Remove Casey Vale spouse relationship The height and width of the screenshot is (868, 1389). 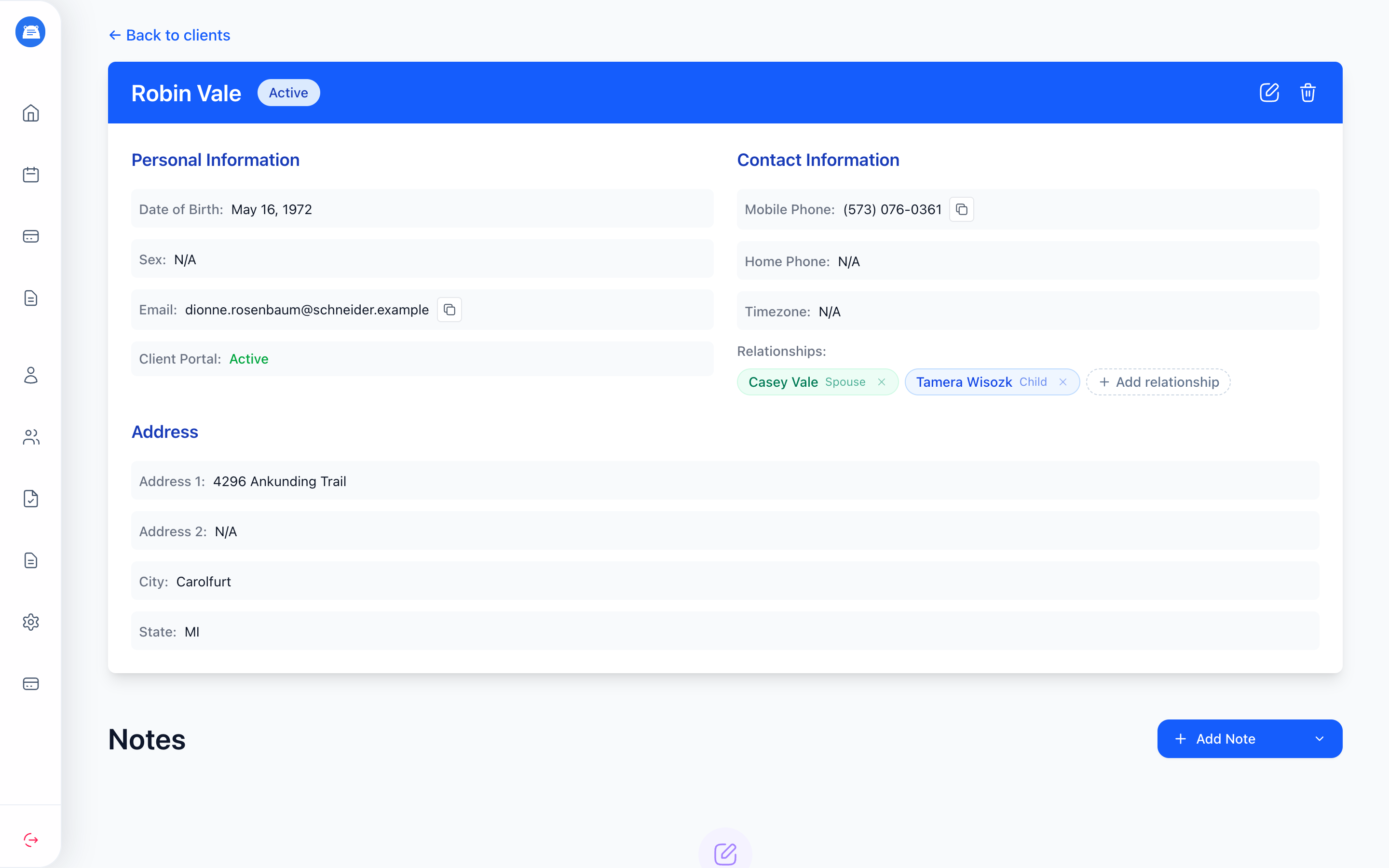pyautogui.click(x=882, y=382)
